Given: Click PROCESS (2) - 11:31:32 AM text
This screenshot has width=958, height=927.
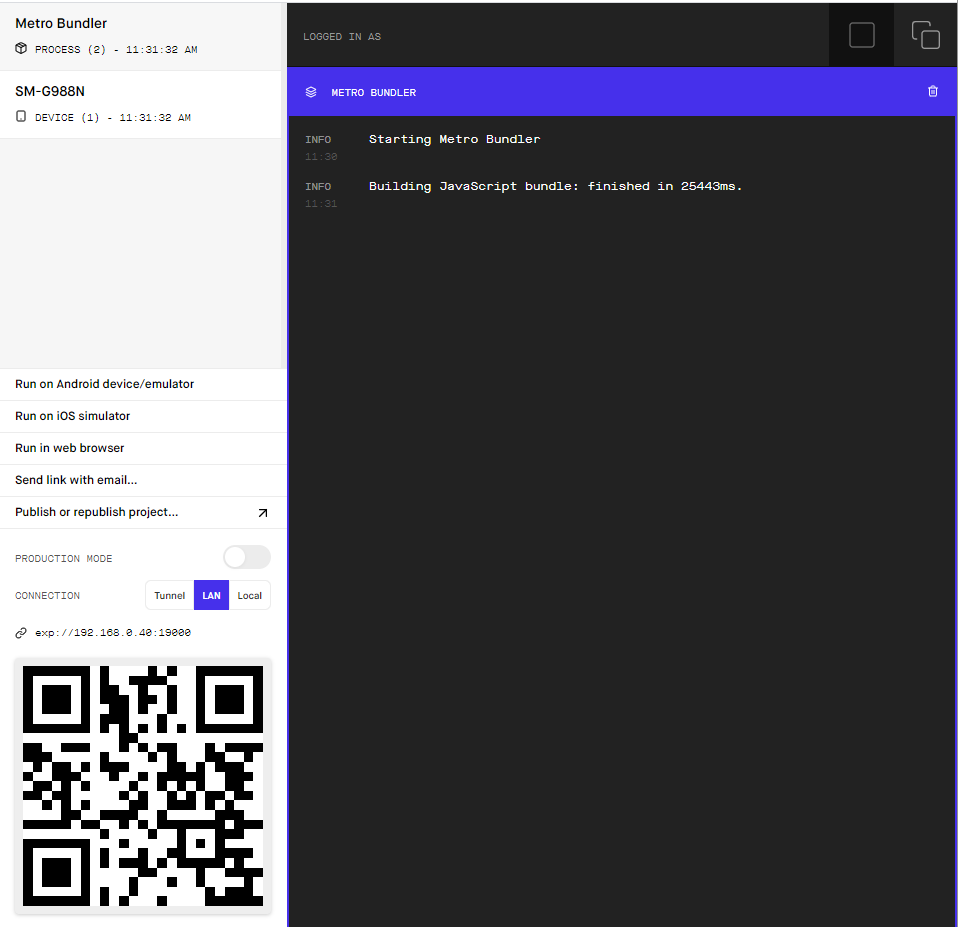Looking at the screenshot, I should [116, 49].
